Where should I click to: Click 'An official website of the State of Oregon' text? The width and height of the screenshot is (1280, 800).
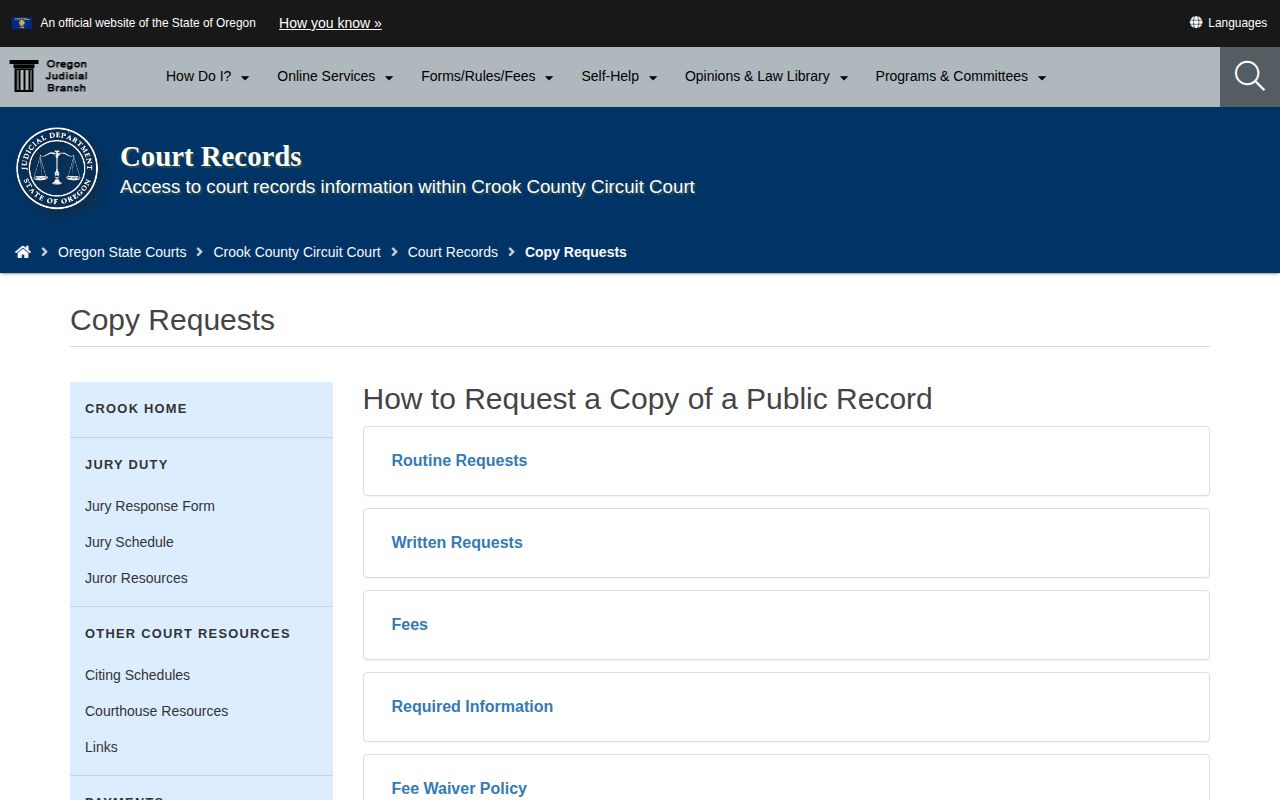(148, 22)
